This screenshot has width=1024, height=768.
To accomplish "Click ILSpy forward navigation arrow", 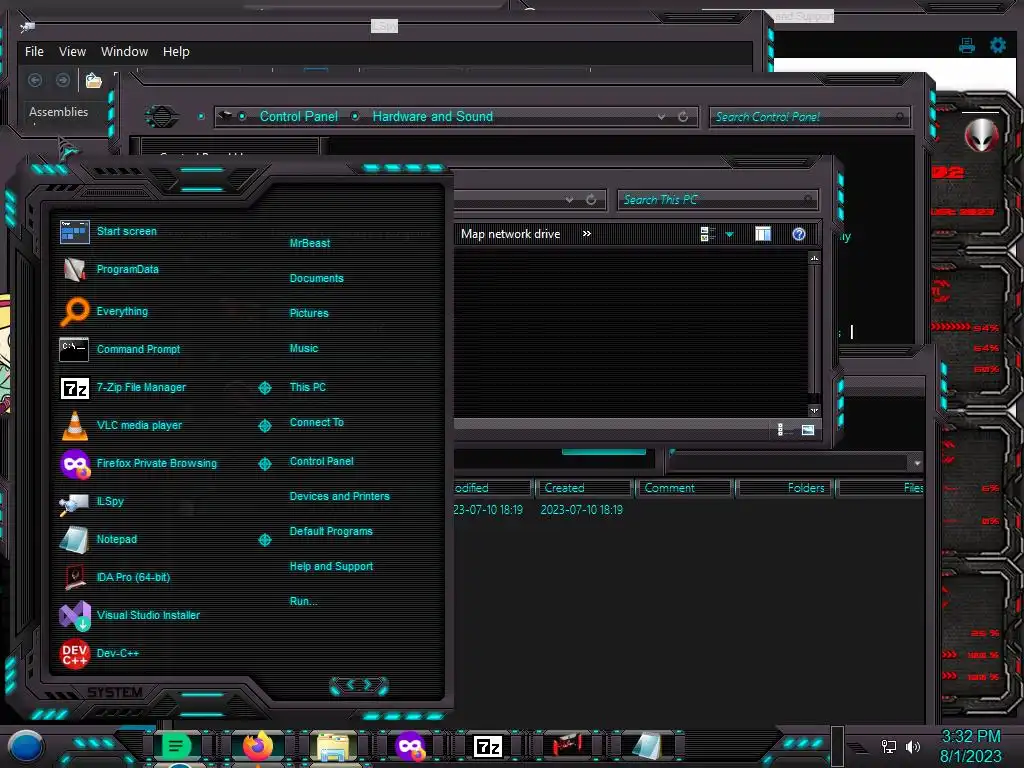I will [63, 80].
